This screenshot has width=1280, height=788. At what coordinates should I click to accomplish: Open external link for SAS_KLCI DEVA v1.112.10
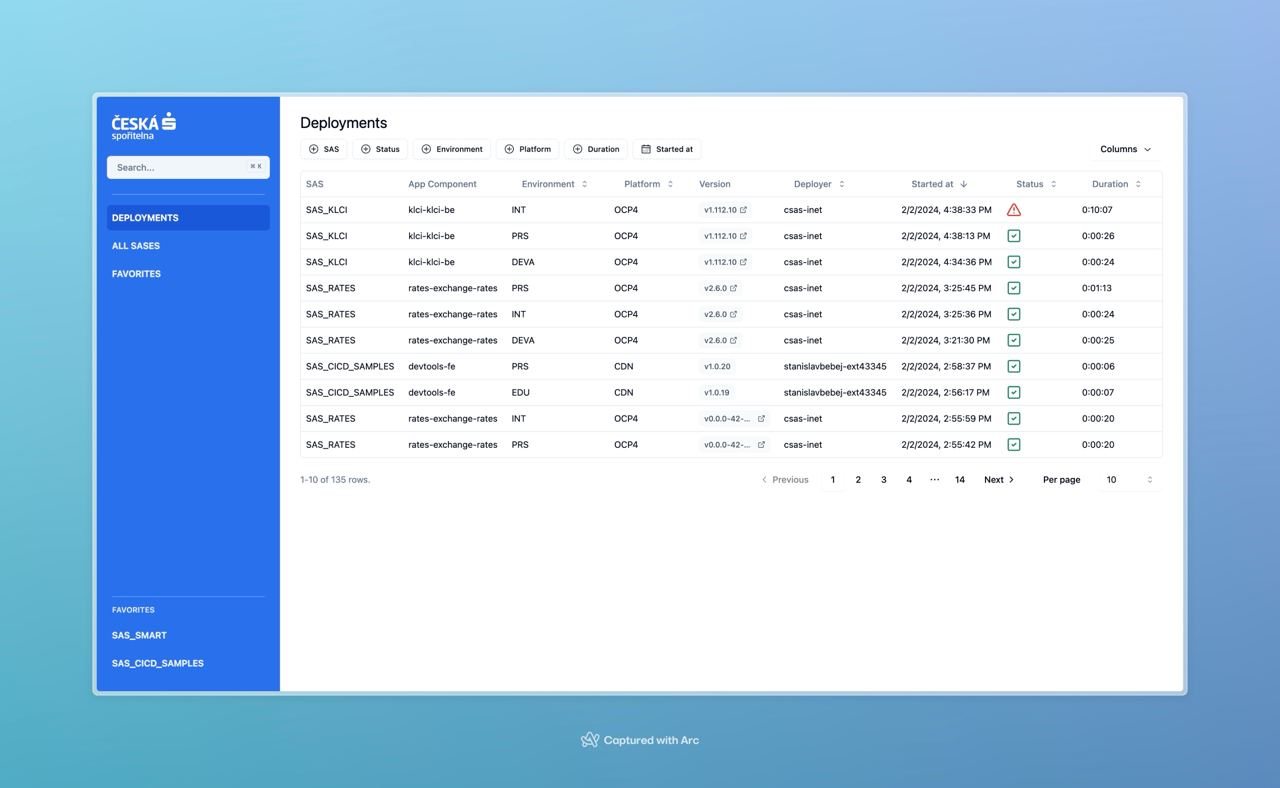pyautogui.click(x=743, y=262)
